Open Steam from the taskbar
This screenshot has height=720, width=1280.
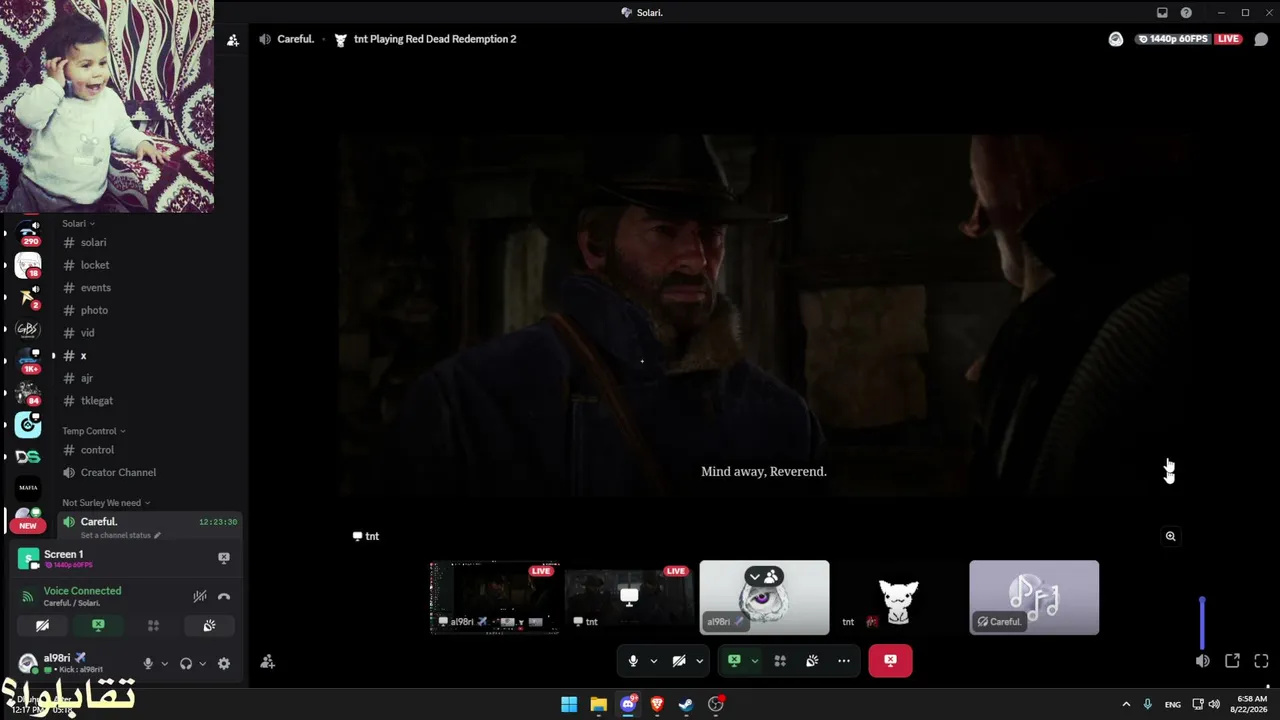click(x=686, y=704)
